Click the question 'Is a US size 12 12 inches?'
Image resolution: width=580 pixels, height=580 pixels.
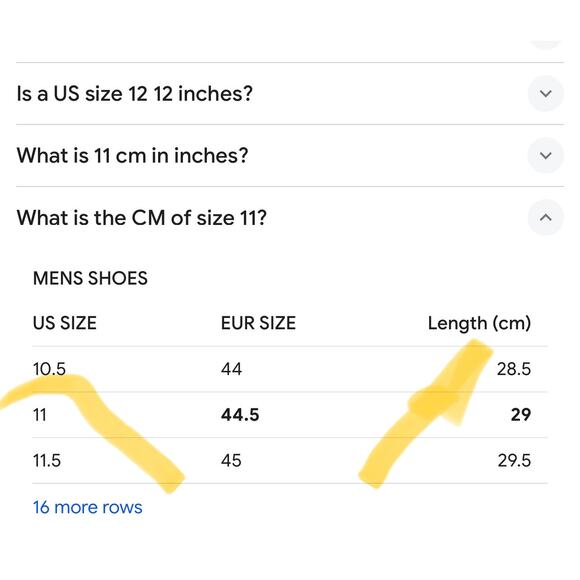(135, 94)
